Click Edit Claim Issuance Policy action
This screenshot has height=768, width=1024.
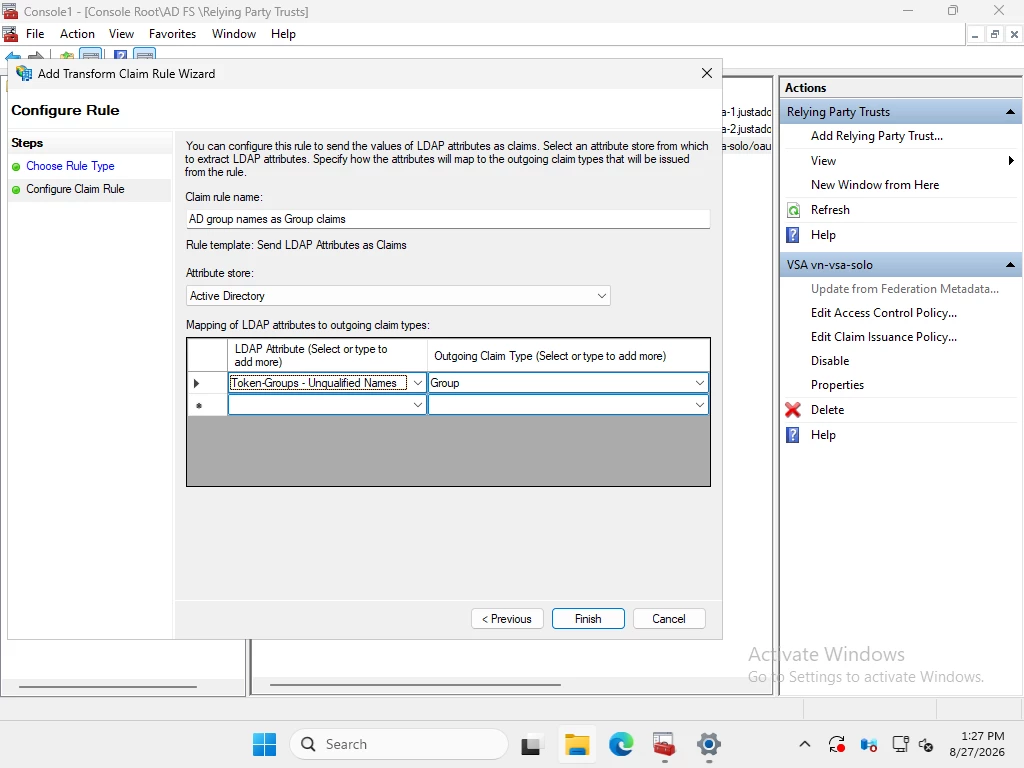(884, 337)
